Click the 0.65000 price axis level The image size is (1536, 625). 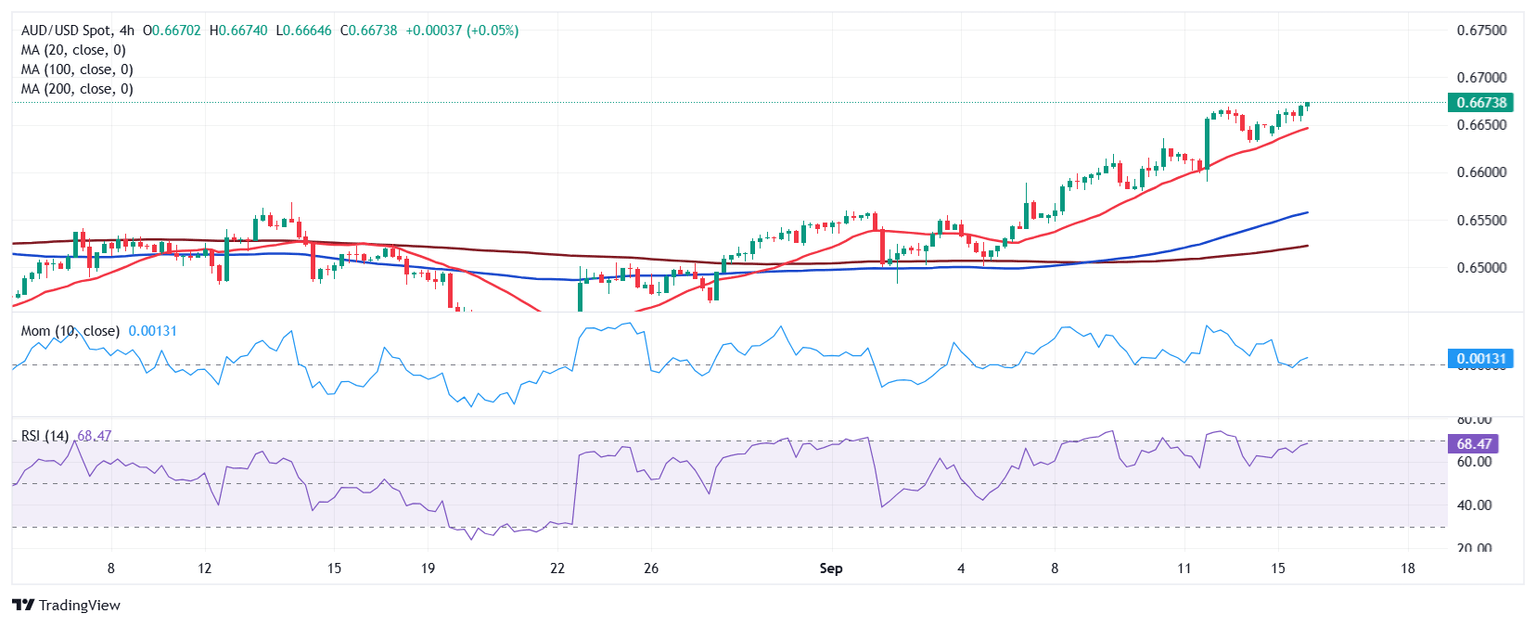click(x=1478, y=267)
